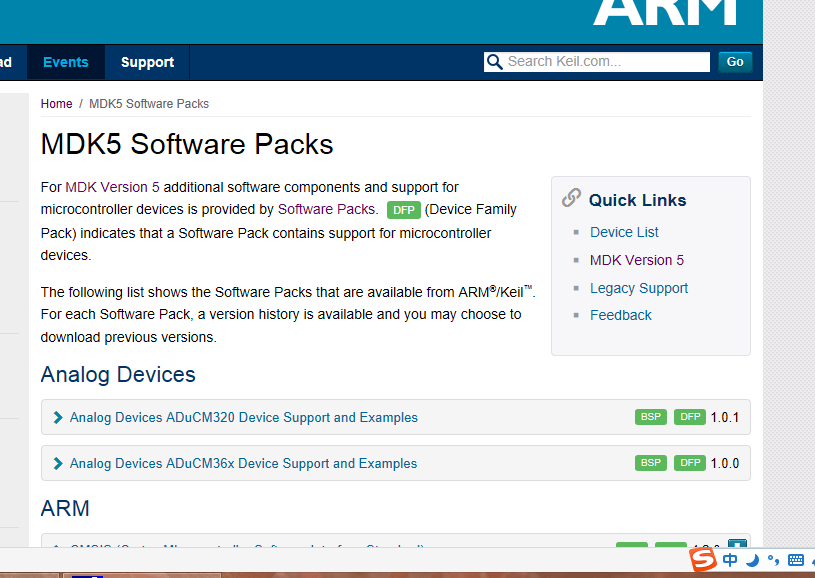Open the Support menu tab

pyautogui.click(x=148, y=62)
